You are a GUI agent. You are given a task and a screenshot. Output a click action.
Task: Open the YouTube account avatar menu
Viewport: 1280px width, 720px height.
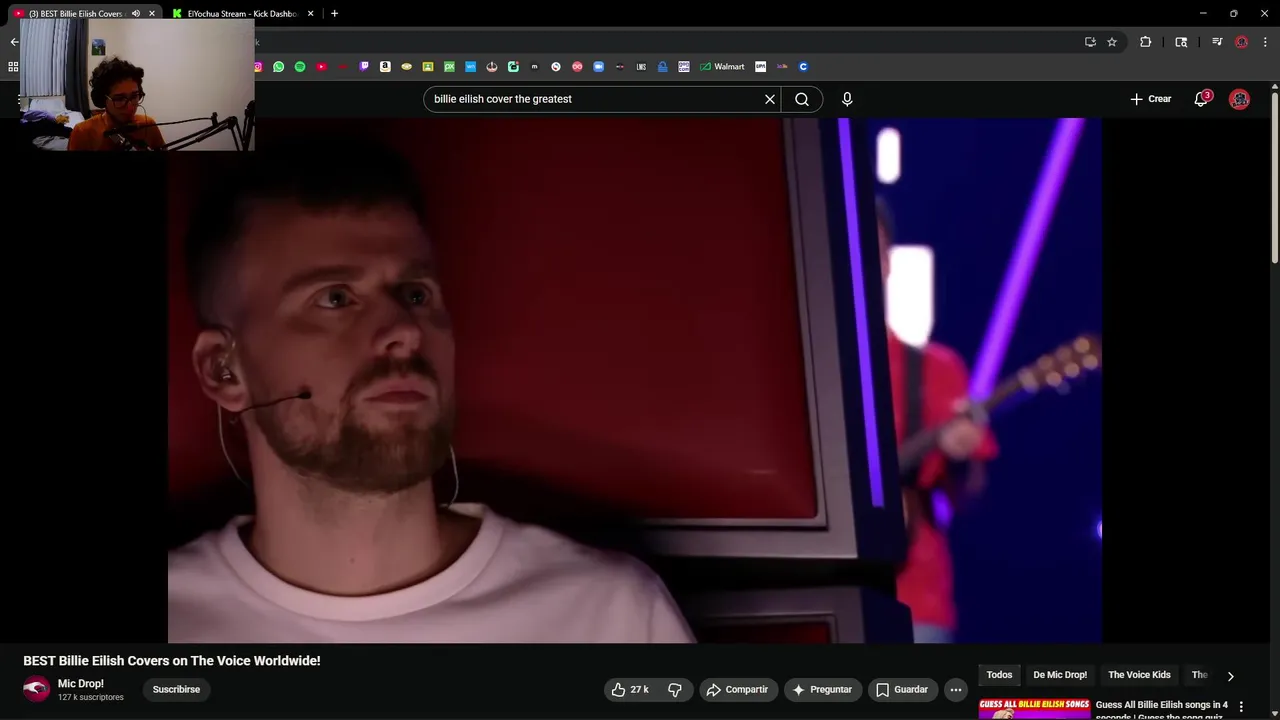1239,99
